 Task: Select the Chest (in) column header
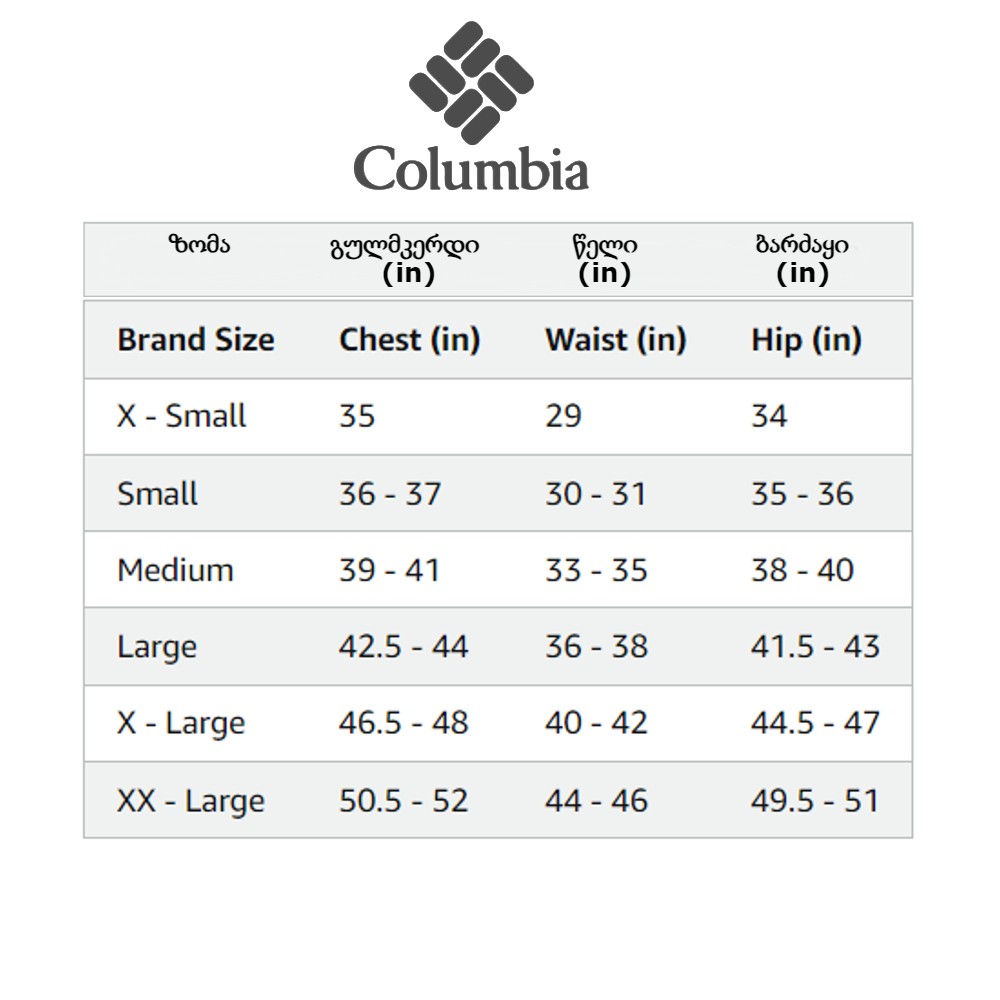pos(409,340)
